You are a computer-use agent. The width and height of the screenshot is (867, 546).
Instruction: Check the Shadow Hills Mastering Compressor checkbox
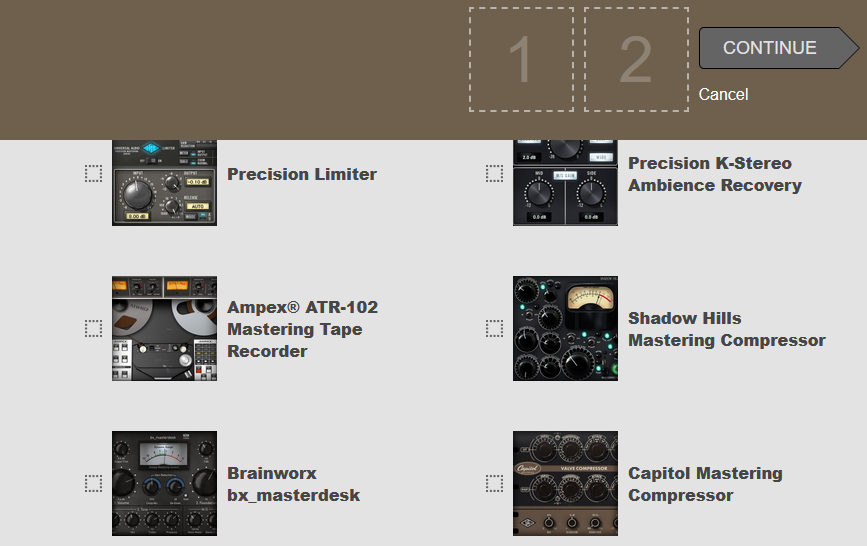click(x=494, y=329)
